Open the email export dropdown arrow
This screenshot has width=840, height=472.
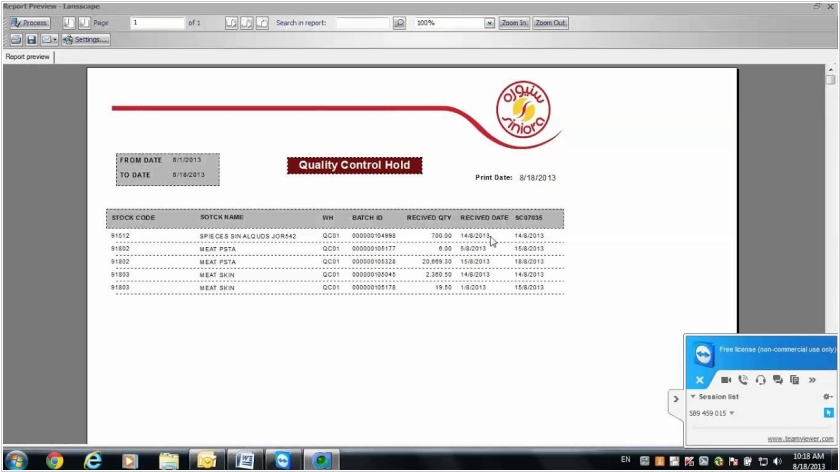click(x=55, y=39)
